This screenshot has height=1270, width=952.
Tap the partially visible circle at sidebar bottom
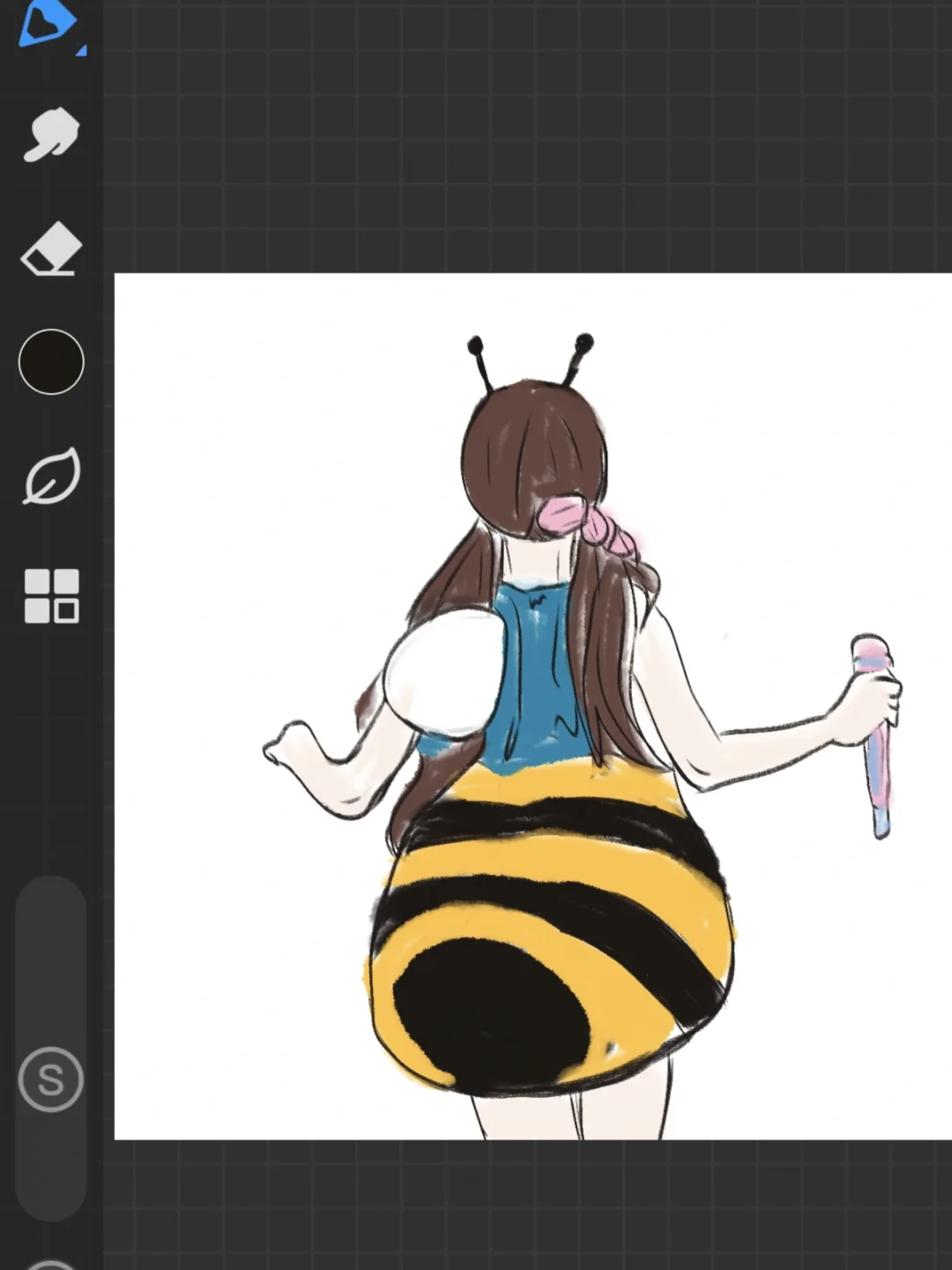click(50, 1265)
